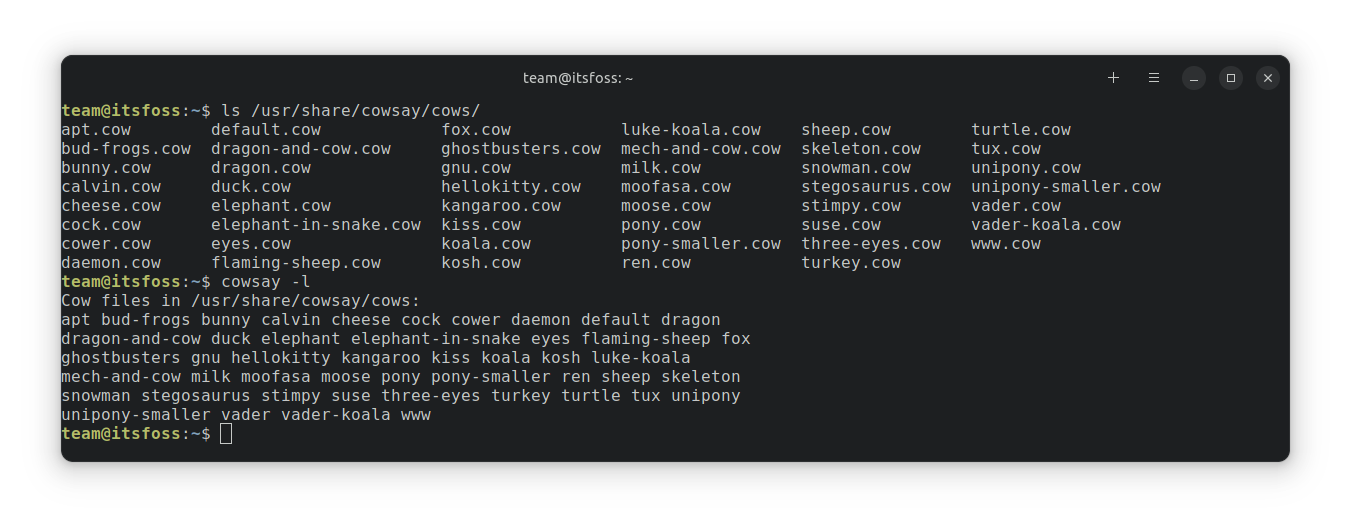Click the unipony-smaller.cow file name
Screen dimensions: 1351x529
tap(1066, 187)
